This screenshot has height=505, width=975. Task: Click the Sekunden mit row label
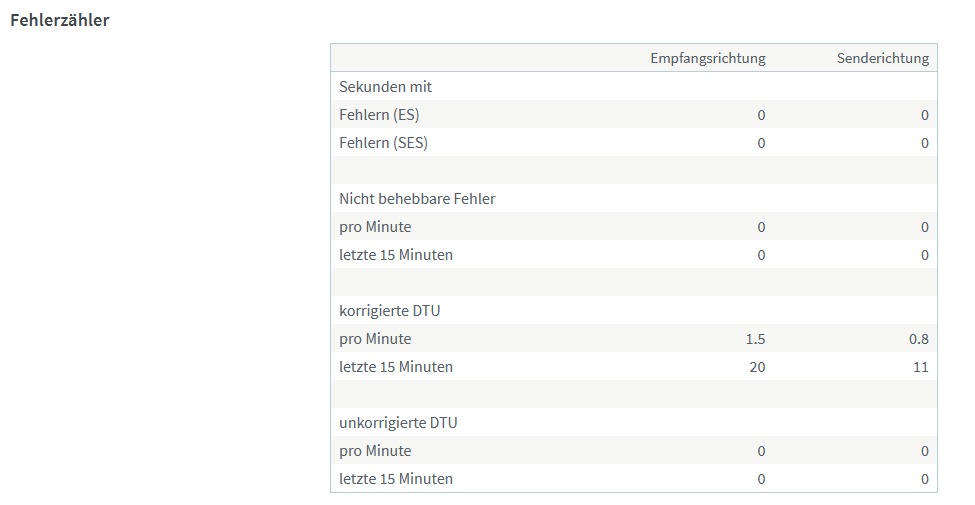point(385,87)
